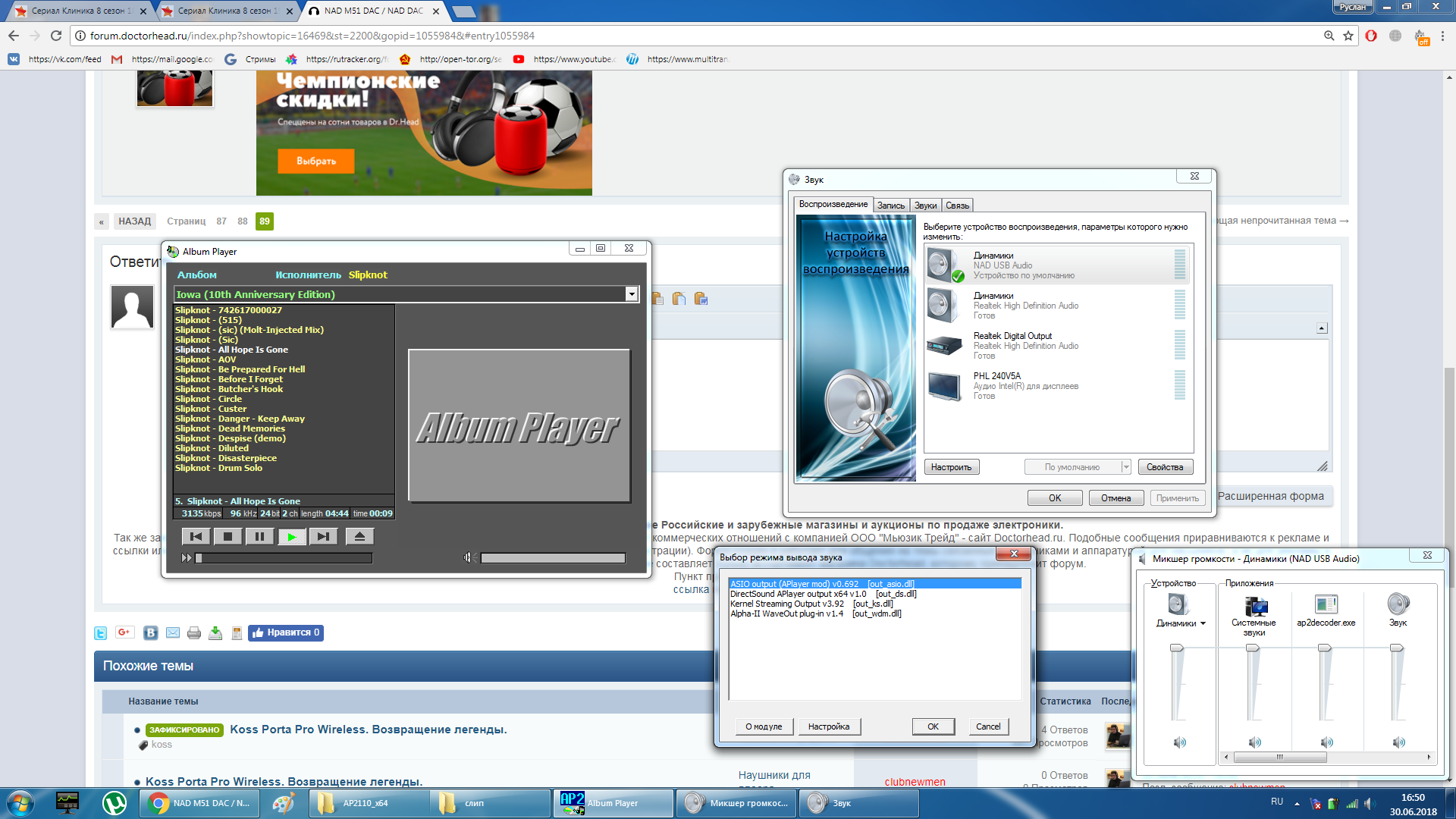Share the topic via VK icon
Screen dimensions: 1456x819
point(151,632)
